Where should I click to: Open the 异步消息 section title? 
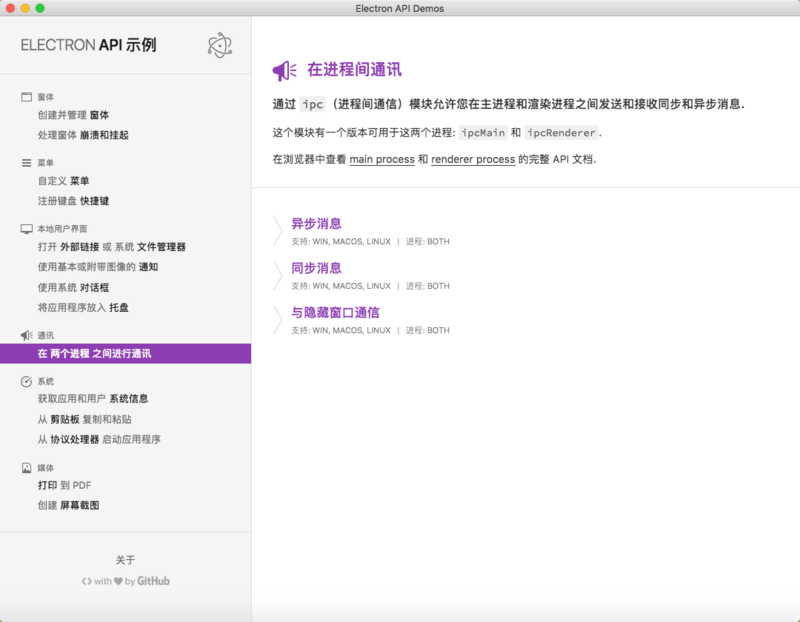[x=316, y=223]
